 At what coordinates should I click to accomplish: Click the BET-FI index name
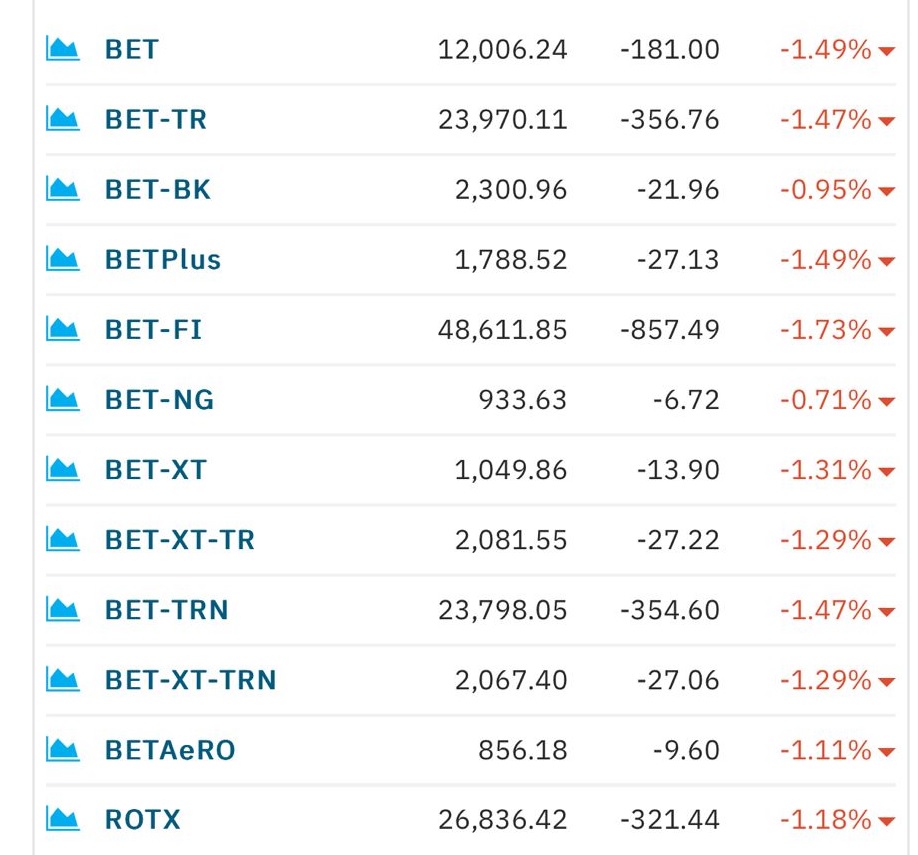(153, 330)
